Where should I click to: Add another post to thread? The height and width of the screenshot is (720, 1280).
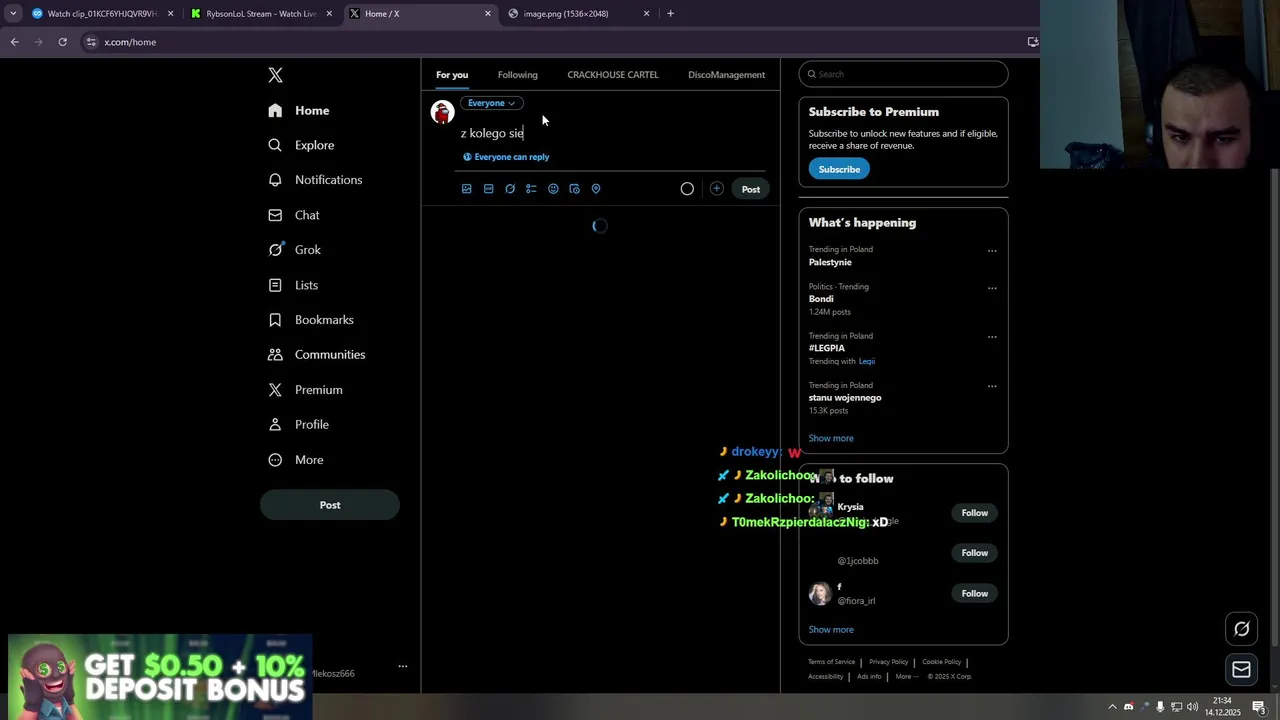click(716, 188)
